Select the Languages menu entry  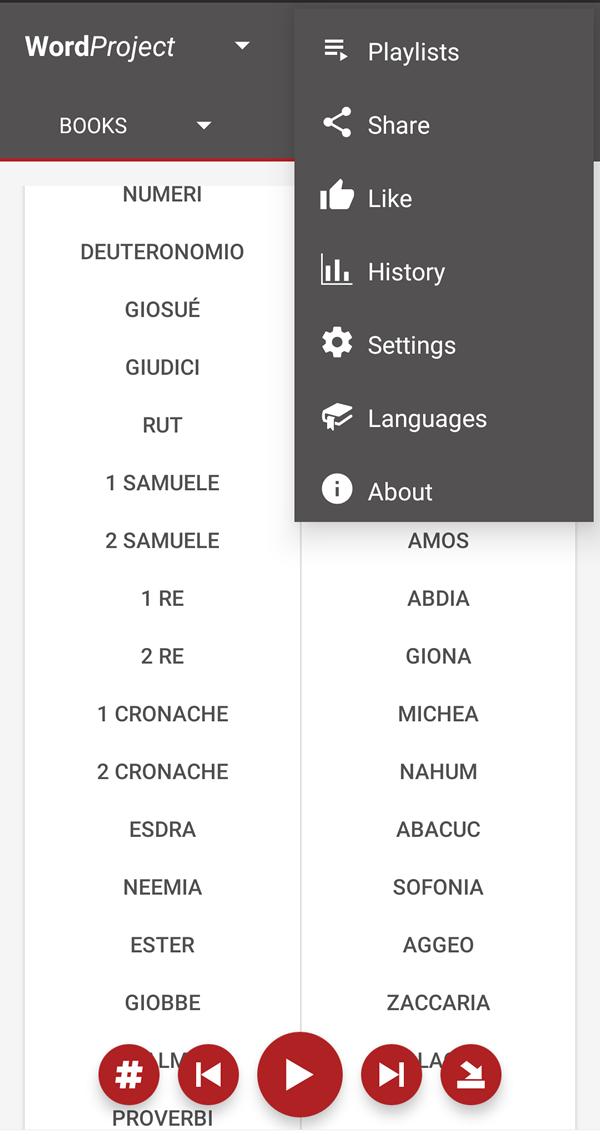(427, 418)
